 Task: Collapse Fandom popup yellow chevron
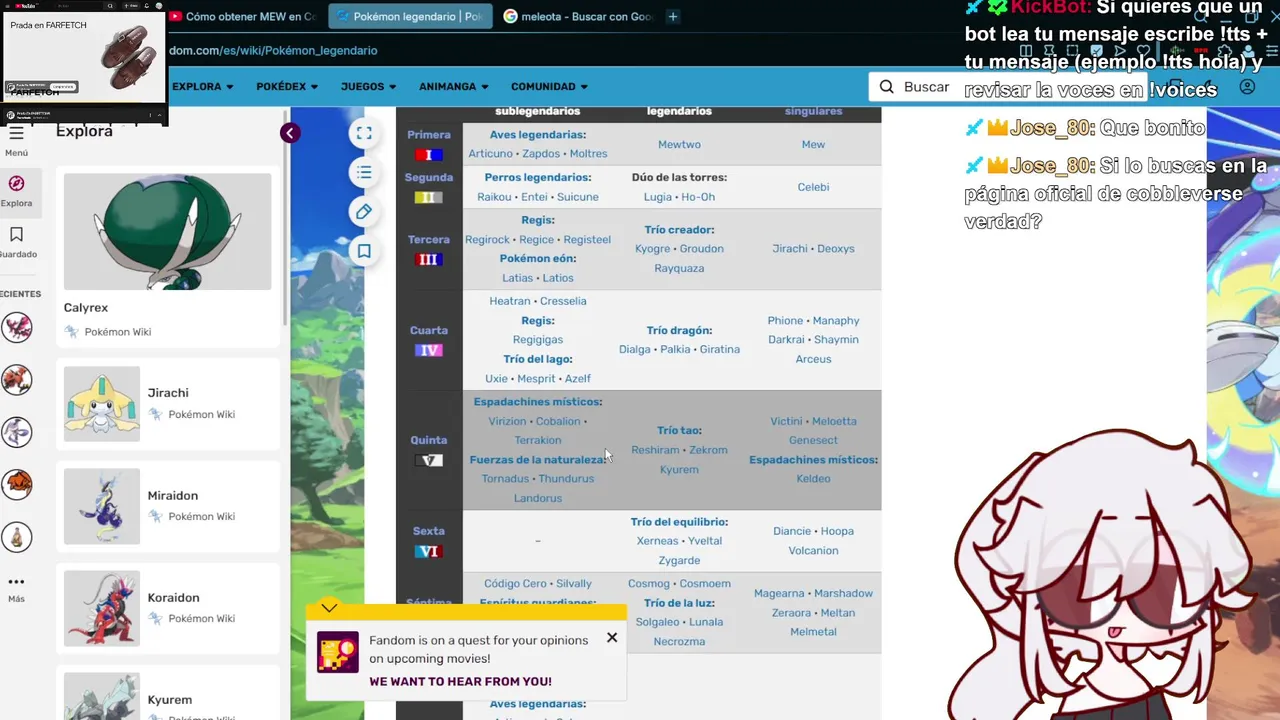pos(329,607)
